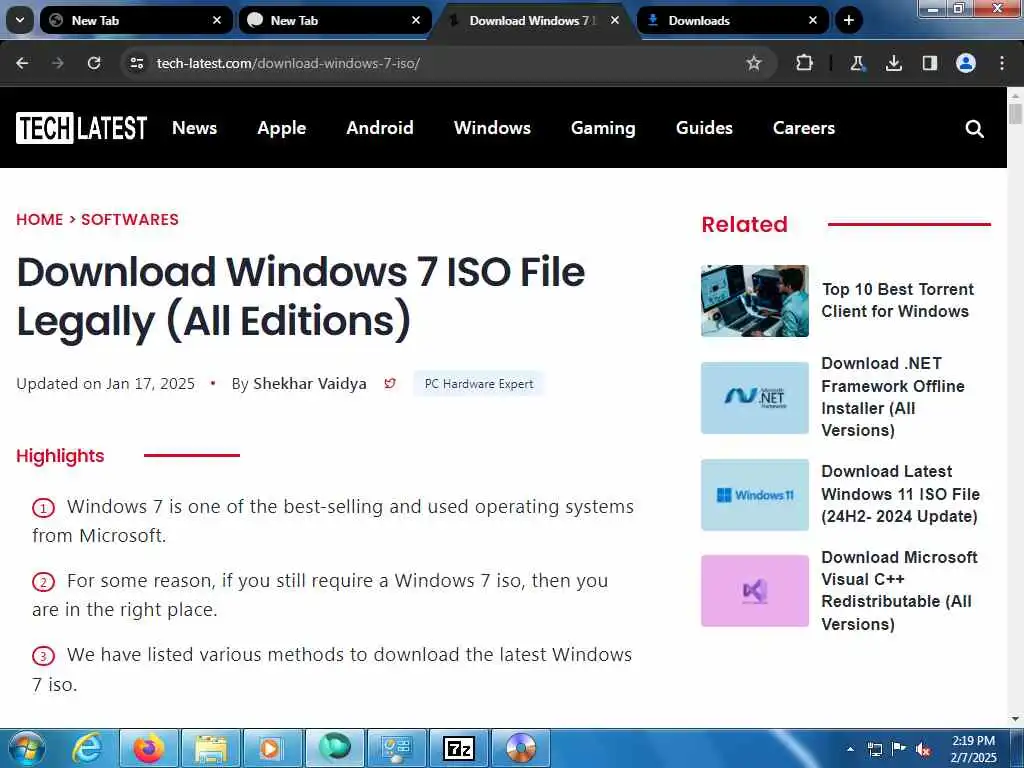Open the Apple menu item
Viewport: 1024px width, 768px height.
tap(281, 127)
